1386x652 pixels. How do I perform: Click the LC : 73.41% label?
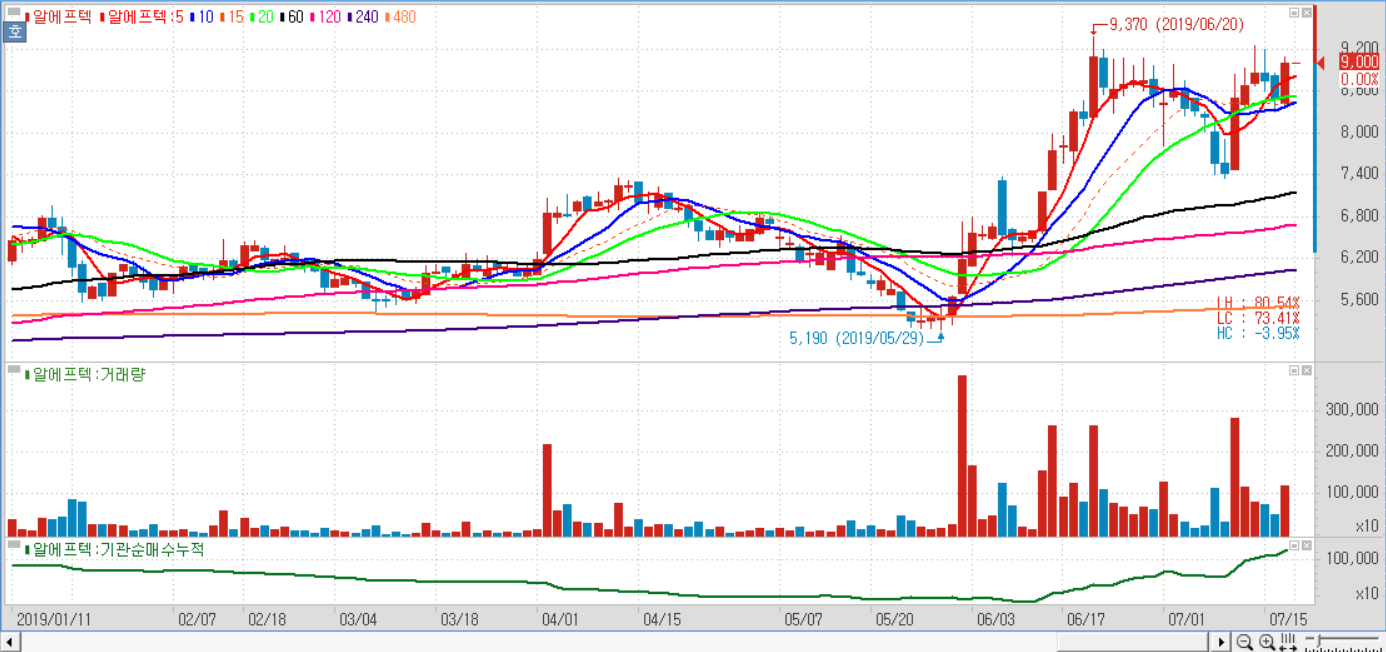pos(1258,318)
